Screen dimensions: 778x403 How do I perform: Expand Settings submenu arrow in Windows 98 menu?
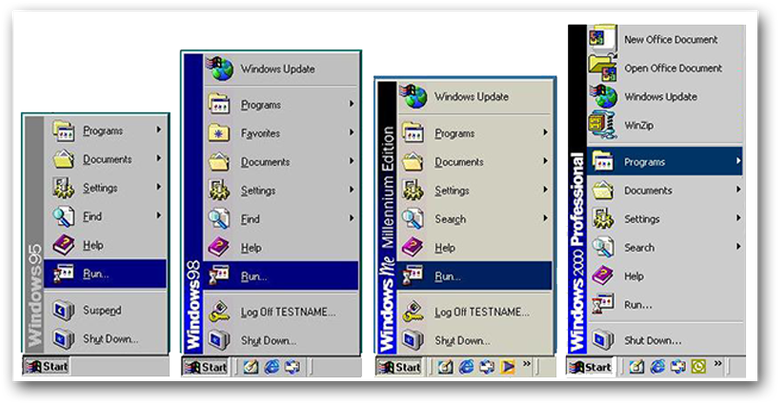click(351, 190)
